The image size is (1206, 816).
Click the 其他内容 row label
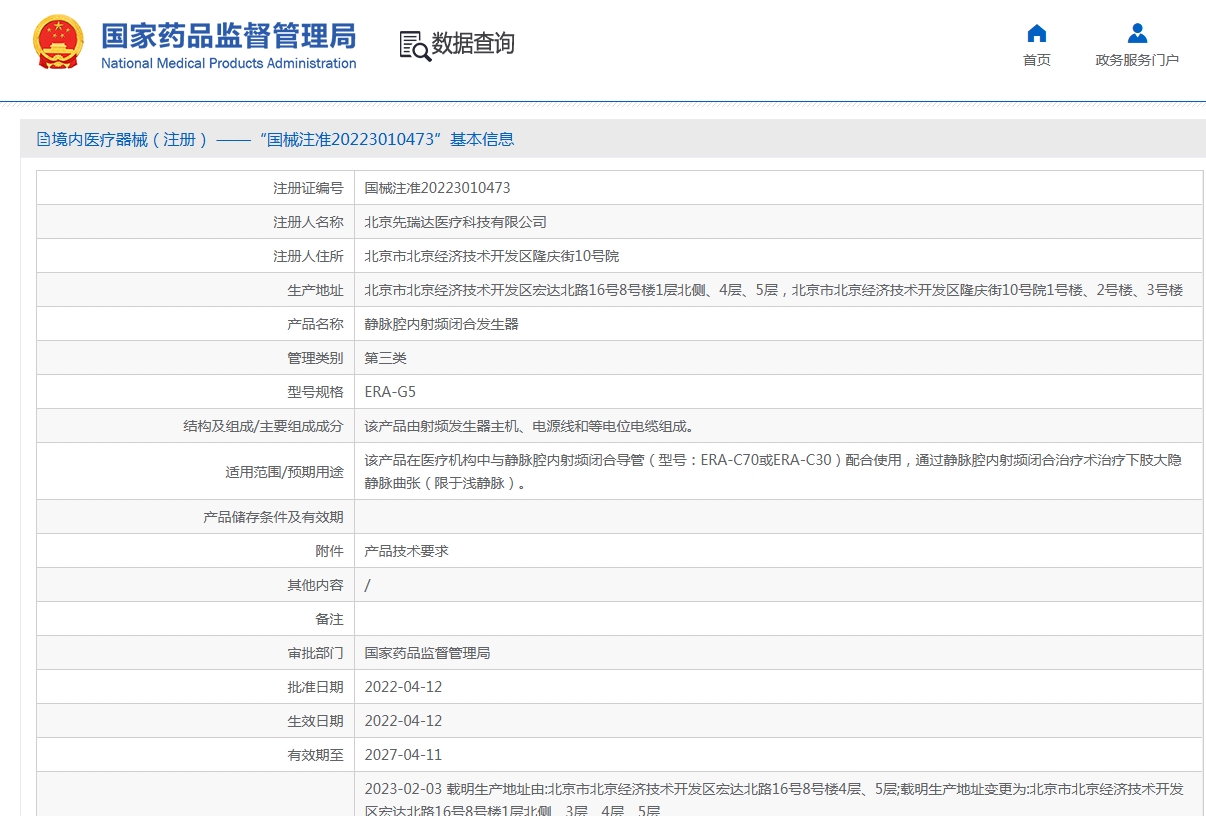point(315,585)
